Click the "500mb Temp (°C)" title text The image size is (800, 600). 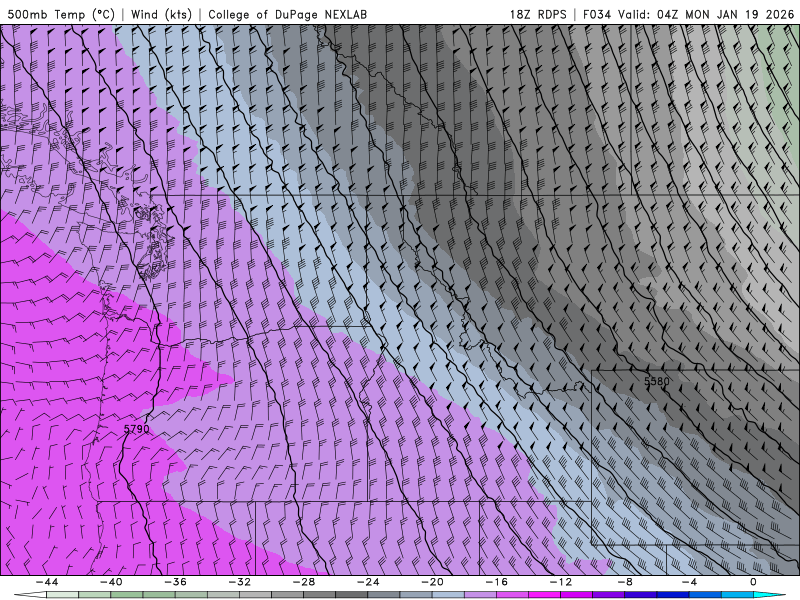click(61, 14)
